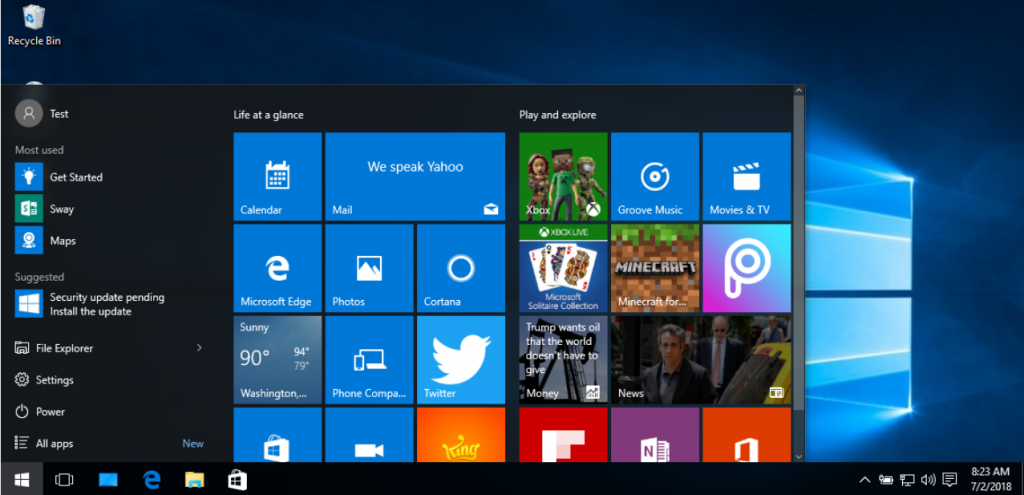
Task: Open the Xbox tile
Action: [563, 176]
